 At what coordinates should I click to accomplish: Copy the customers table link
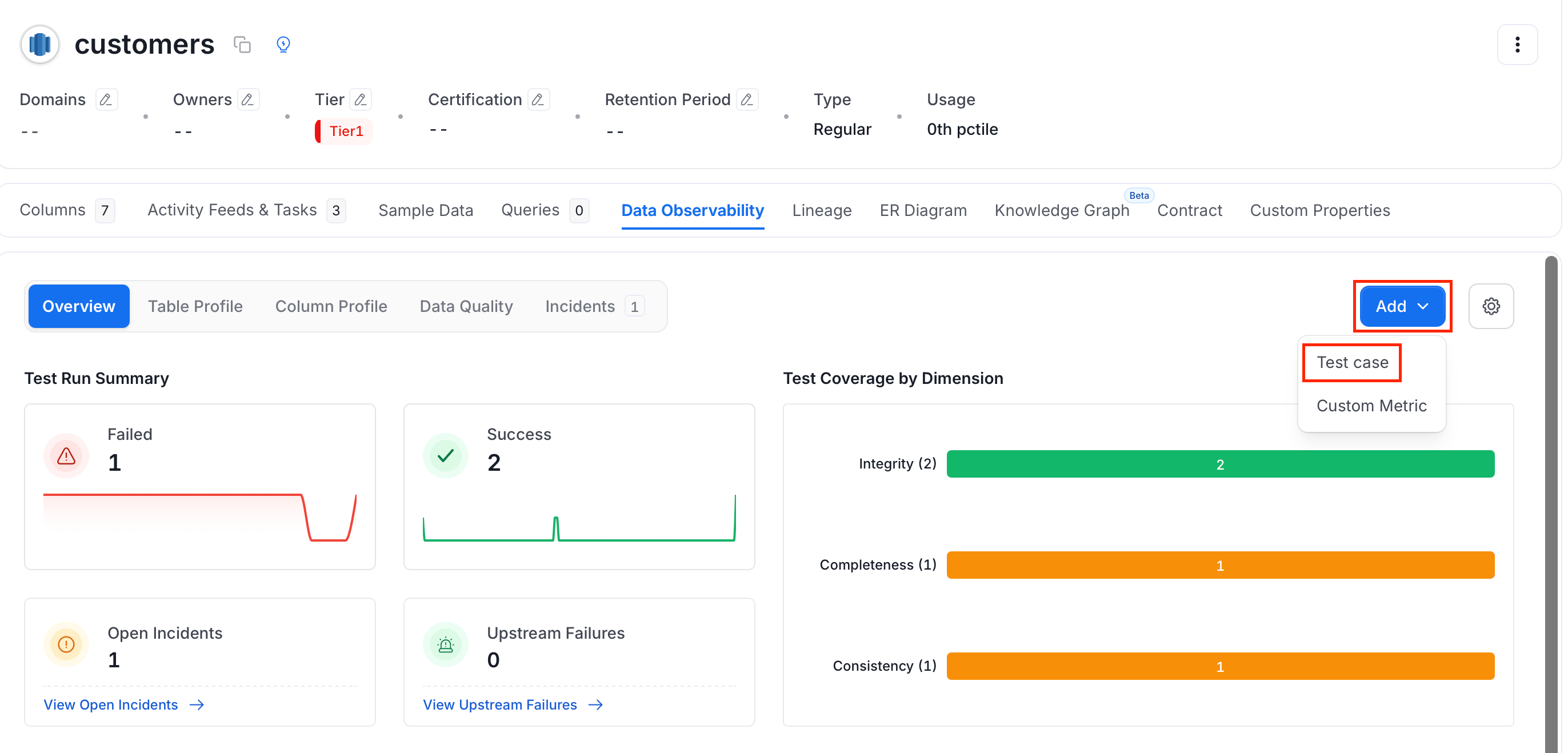point(242,45)
